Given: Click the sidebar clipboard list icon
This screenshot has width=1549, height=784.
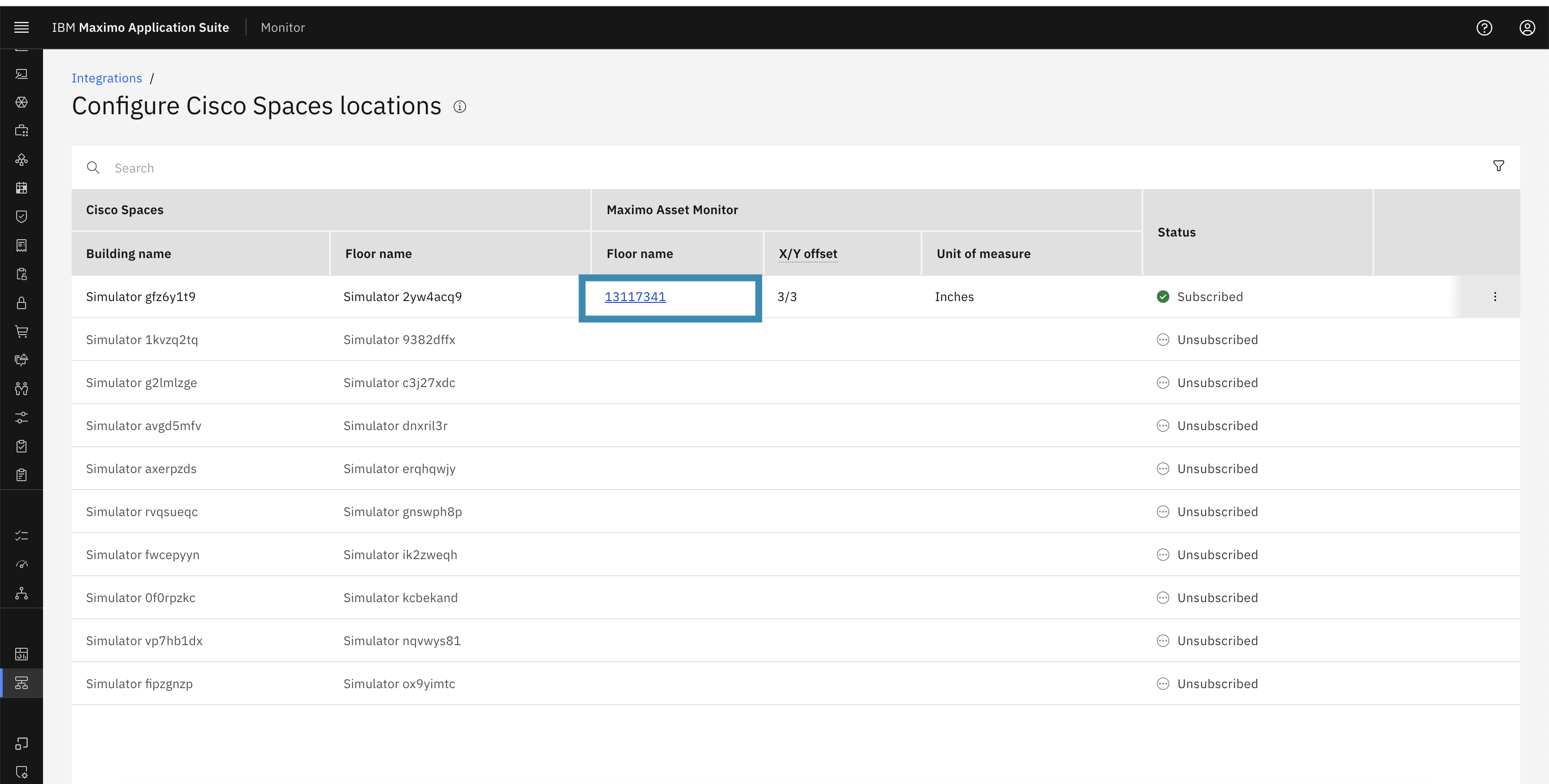Looking at the screenshot, I should [22, 475].
